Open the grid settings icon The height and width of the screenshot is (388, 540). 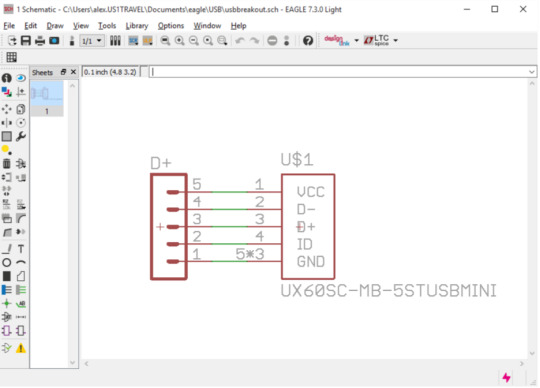(x=11, y=57)
